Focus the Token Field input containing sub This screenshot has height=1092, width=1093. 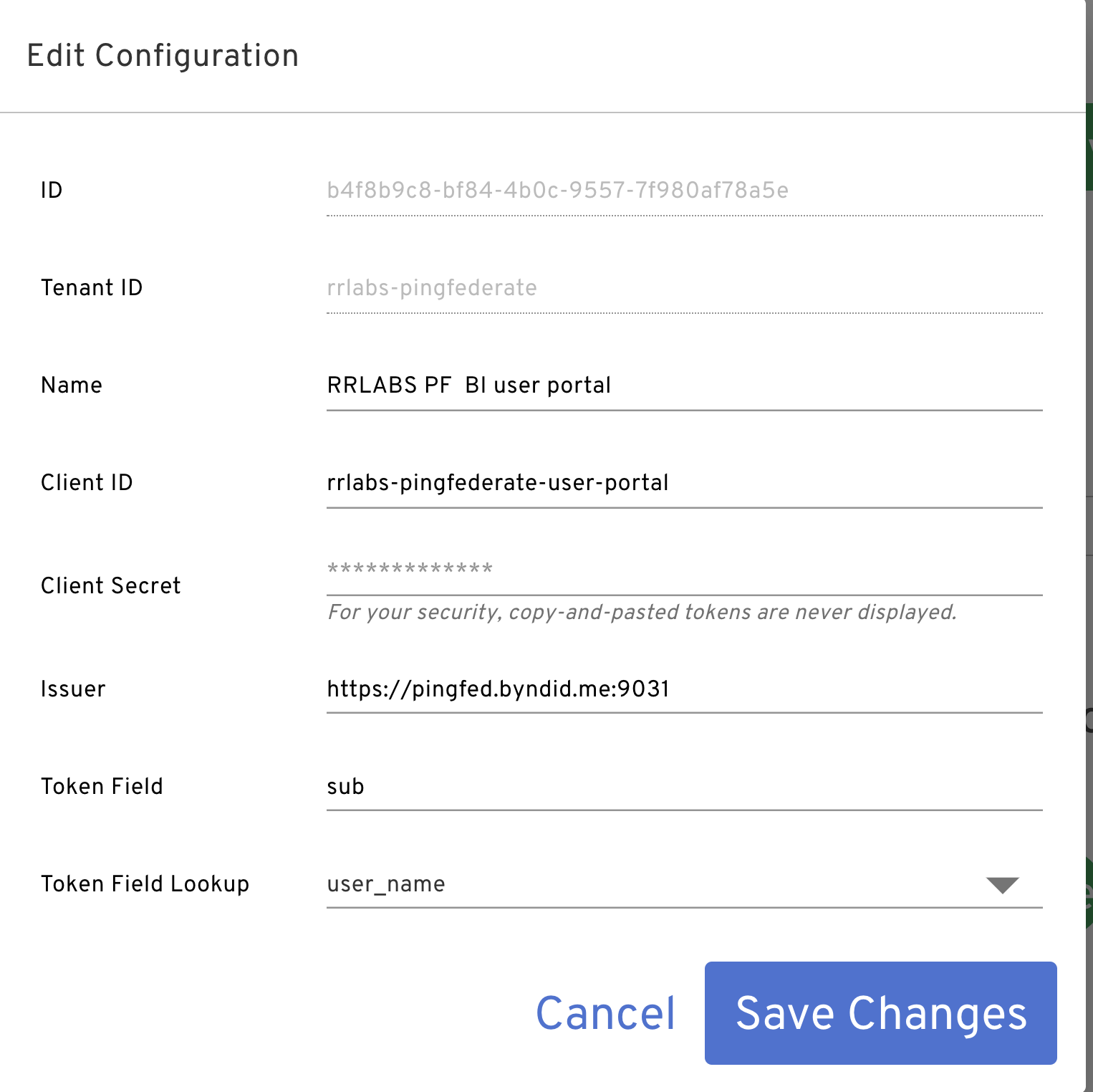pos(683,787)
